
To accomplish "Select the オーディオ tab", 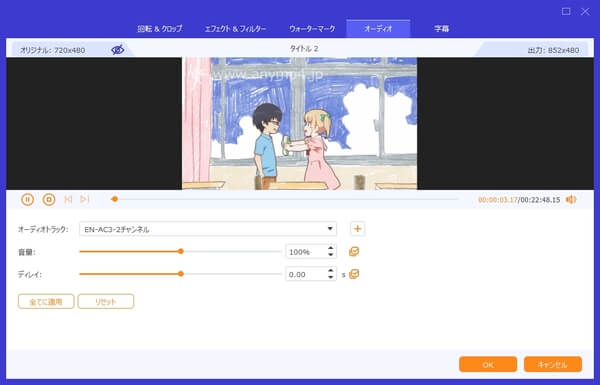I will point(378,29).
